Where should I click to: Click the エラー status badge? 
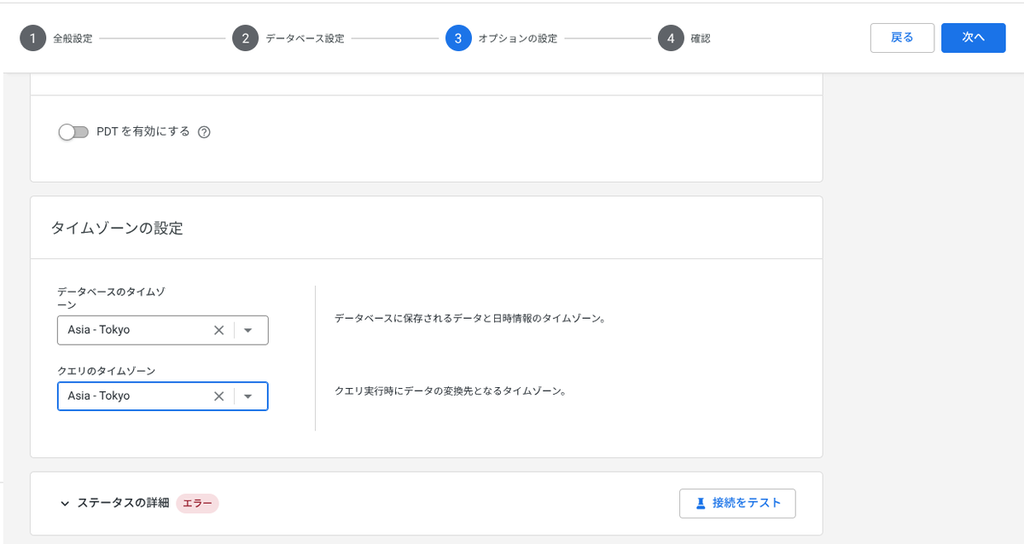197,504
